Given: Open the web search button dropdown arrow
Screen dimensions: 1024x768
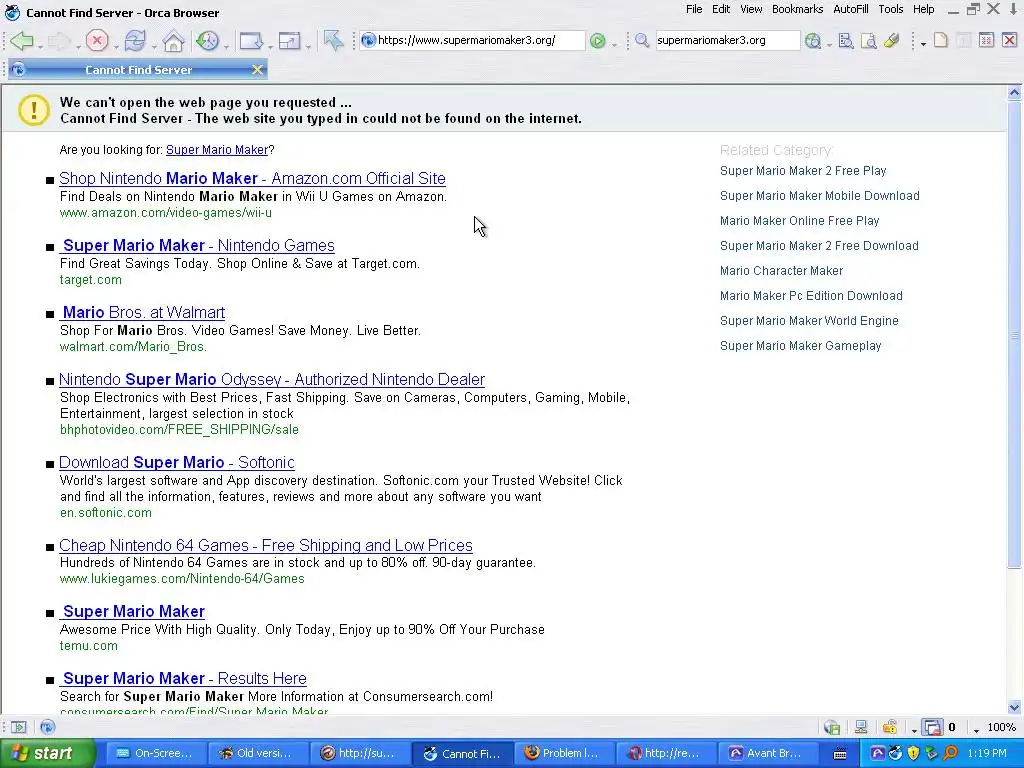Looking at the screenshot, I should 829,45.
